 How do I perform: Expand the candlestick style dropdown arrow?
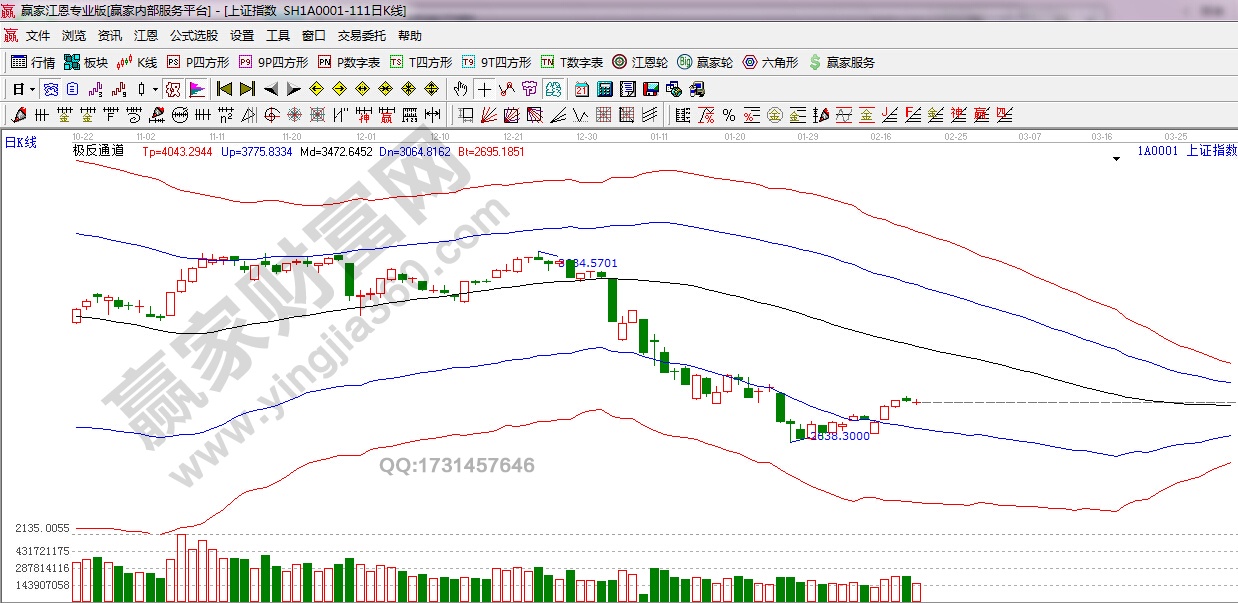(155, 89)
